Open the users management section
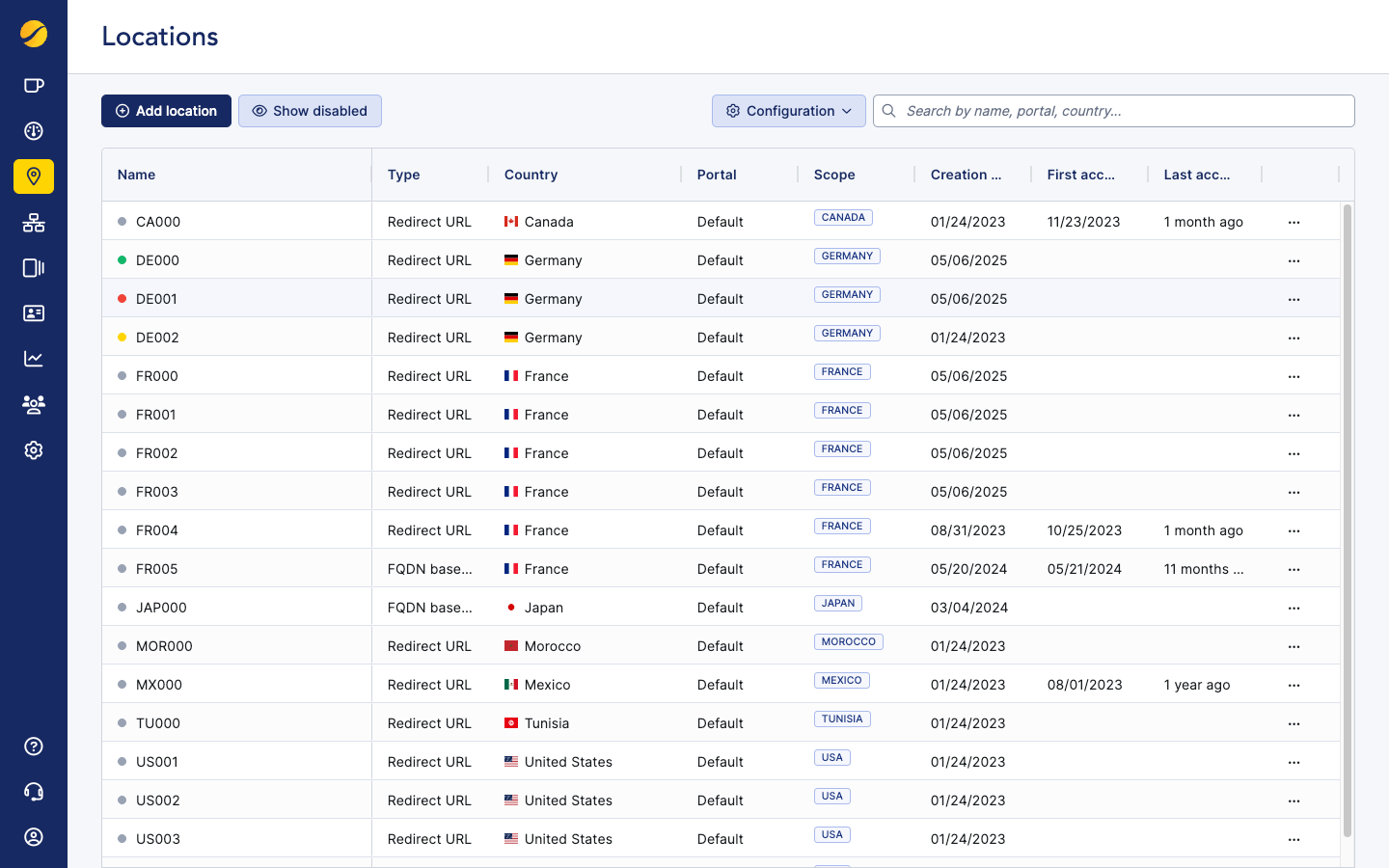1389x868 pixels. pos(34,404)
